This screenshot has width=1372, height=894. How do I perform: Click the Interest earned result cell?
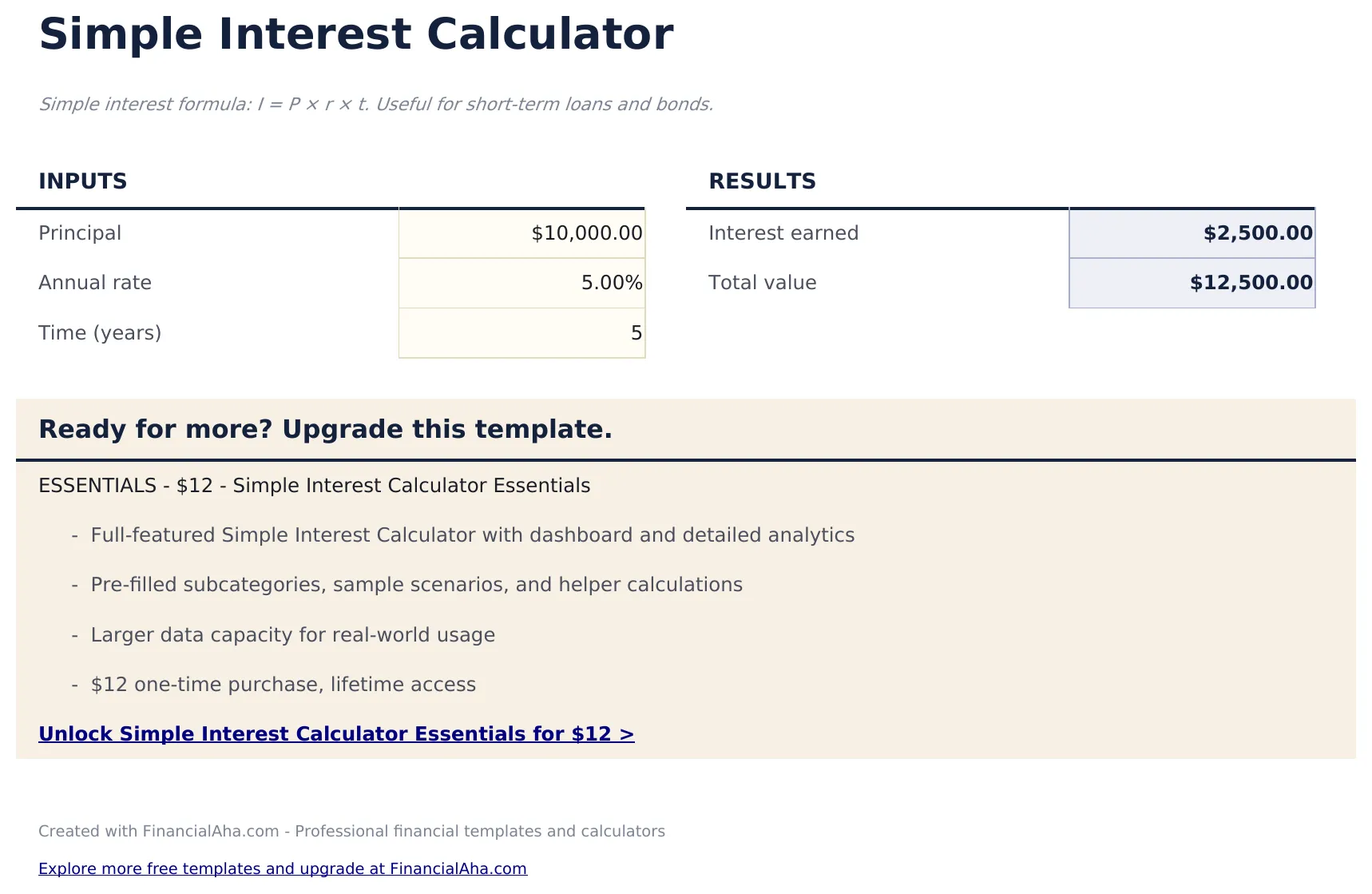pos(1191,232)
